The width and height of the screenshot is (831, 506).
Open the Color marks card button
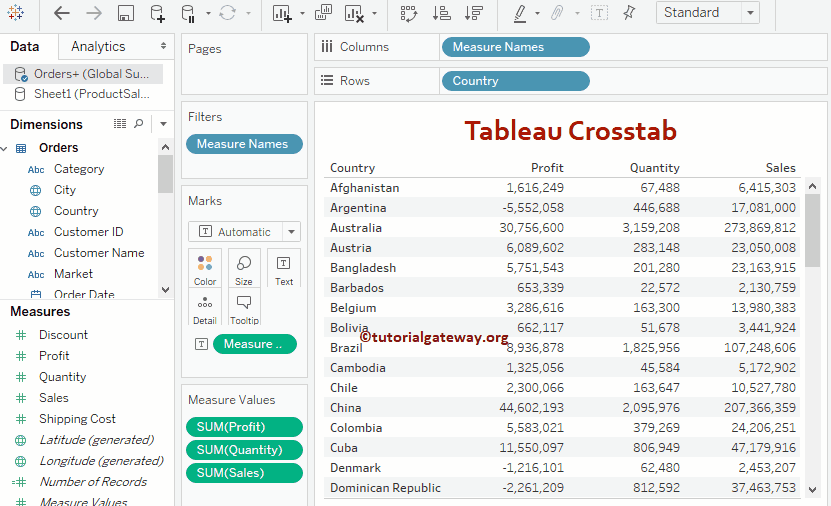point(205,268)
